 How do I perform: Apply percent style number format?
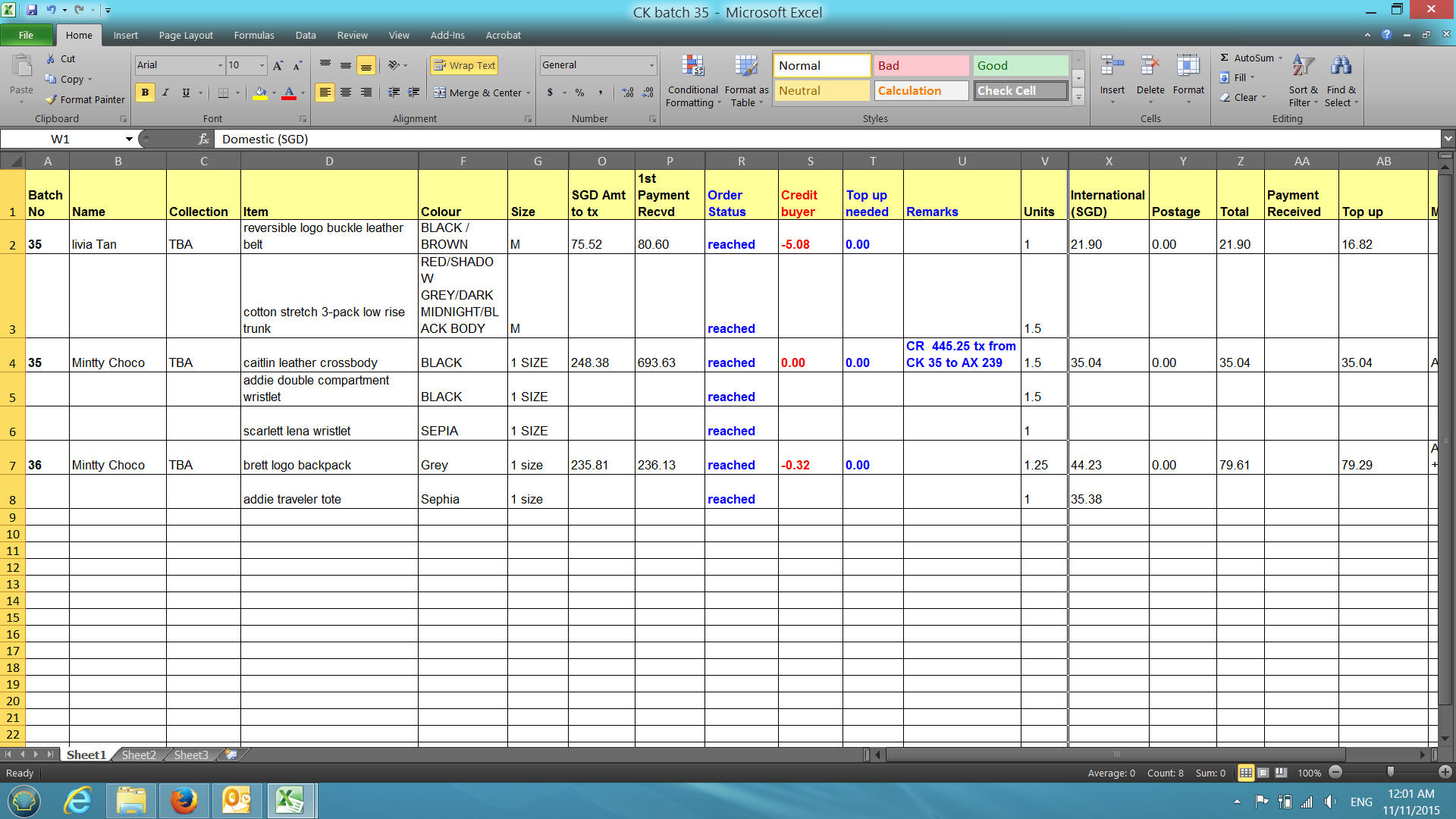tap(579, 93)
